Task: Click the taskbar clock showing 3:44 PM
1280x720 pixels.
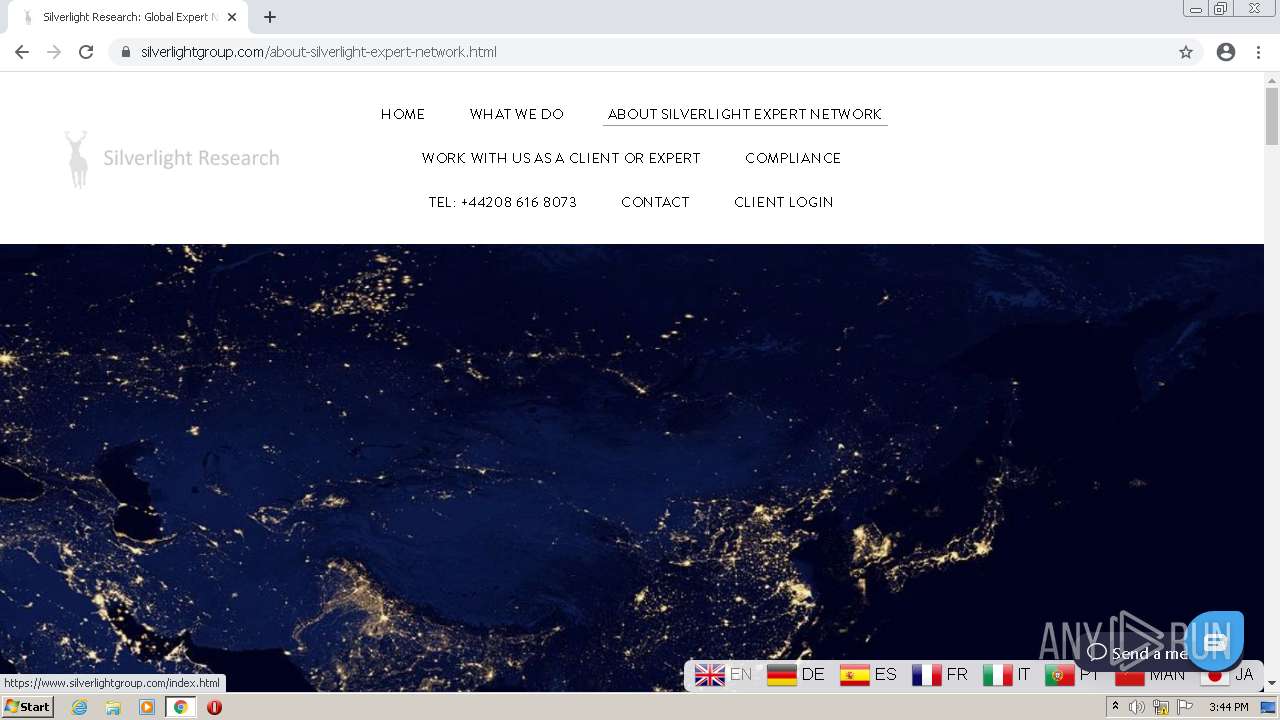Action: click(1228, 707)
